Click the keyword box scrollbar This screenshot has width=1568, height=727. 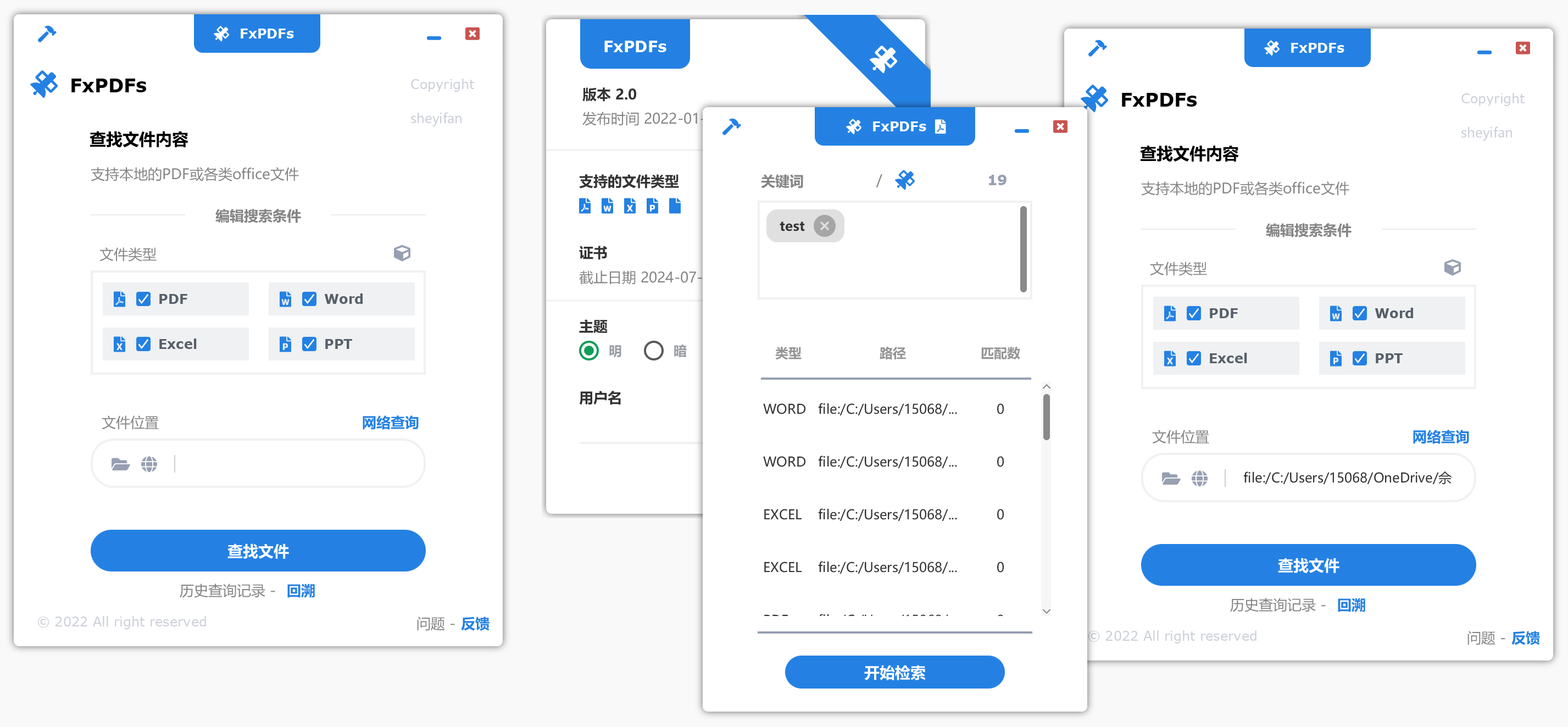pos(1023,248)
